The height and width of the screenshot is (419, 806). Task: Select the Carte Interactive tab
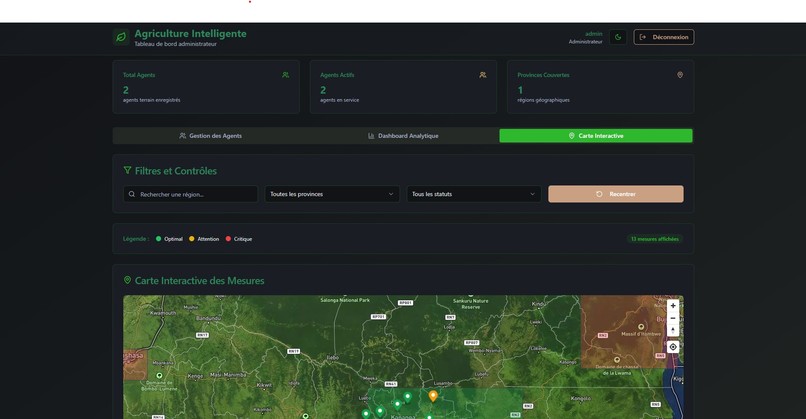pos(596,136)
